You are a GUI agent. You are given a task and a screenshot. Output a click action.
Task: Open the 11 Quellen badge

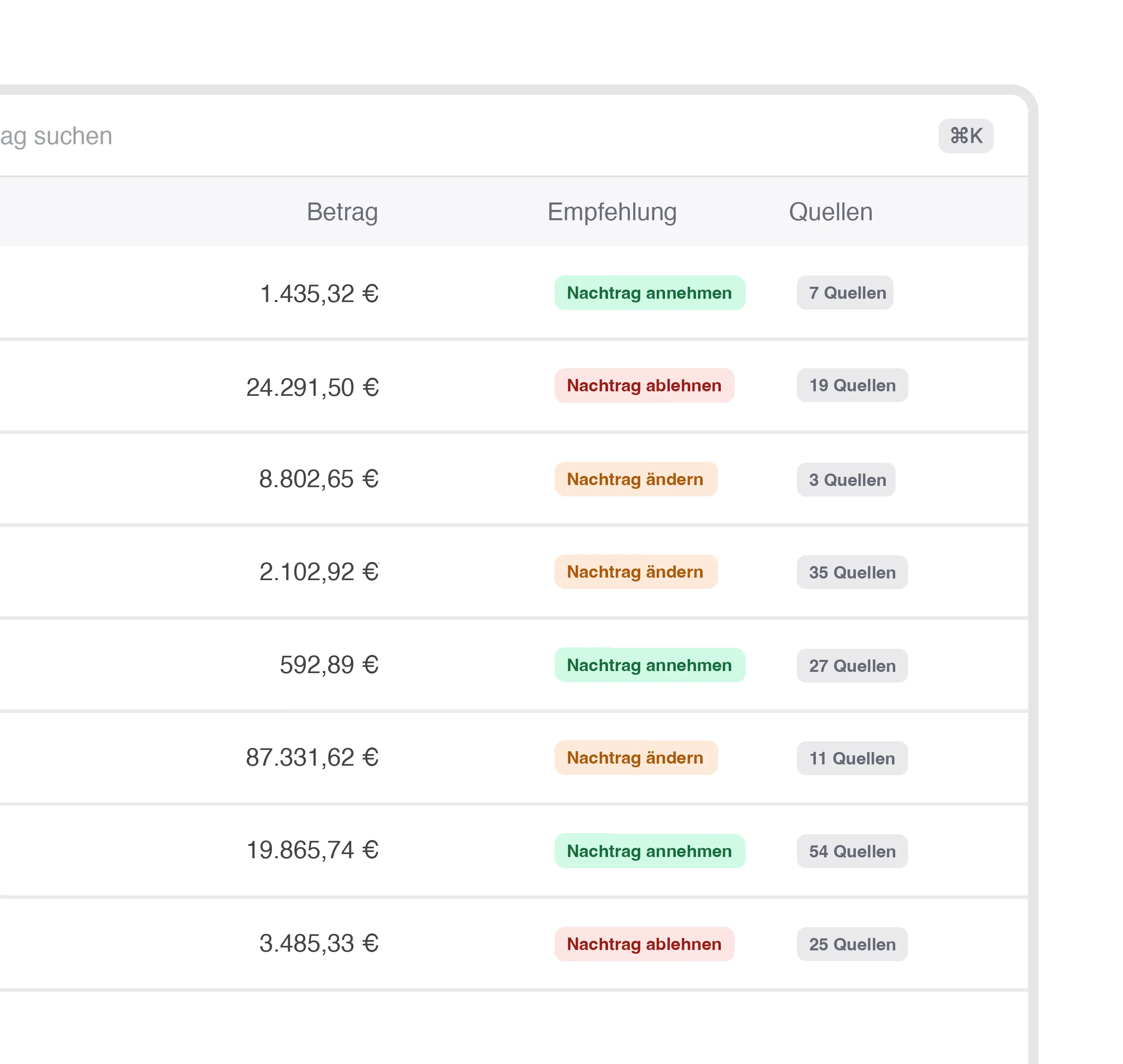[x=852, y=758]
